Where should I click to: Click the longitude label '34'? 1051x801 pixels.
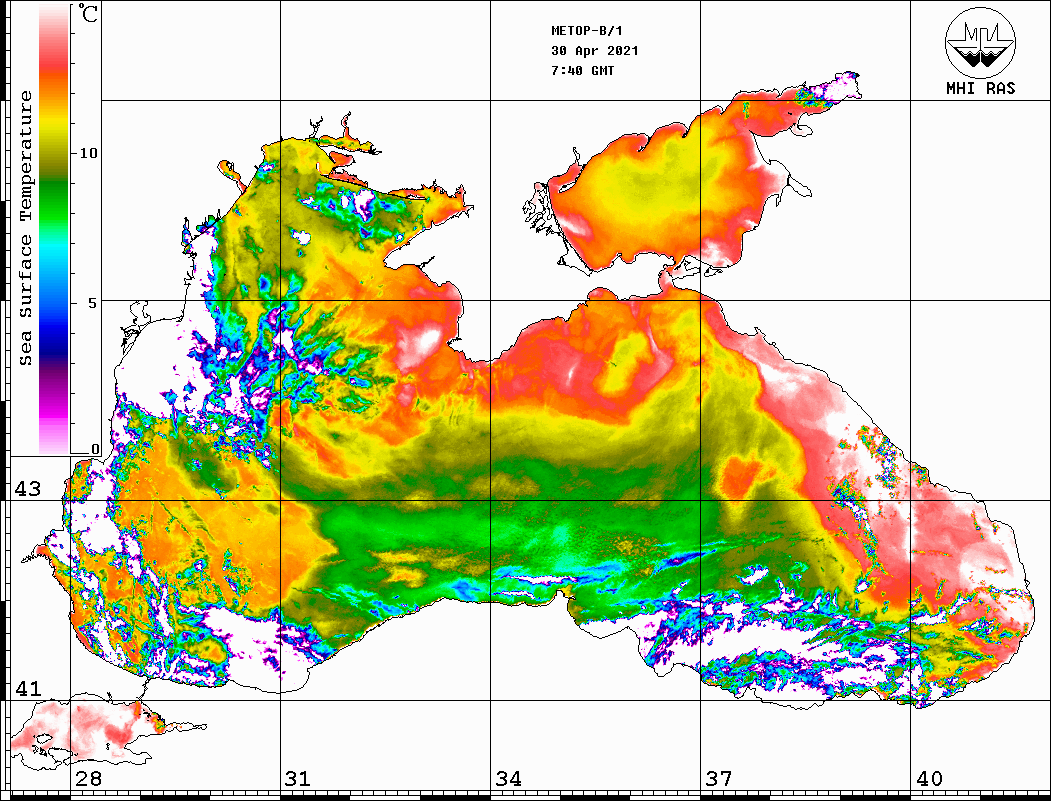click(x=508, y=778)
